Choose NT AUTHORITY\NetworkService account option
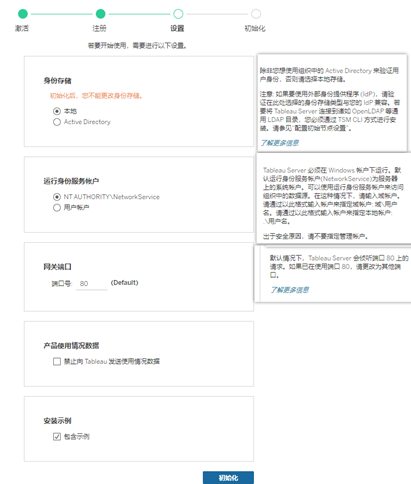This screenshot has width=411, height=484. coord(57,197)
